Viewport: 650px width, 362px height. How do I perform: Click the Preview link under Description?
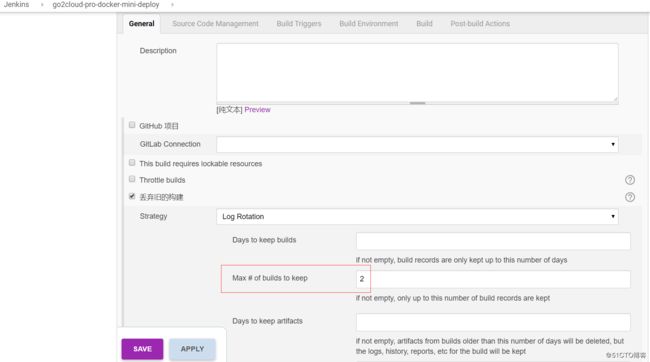tap(257, 109)
